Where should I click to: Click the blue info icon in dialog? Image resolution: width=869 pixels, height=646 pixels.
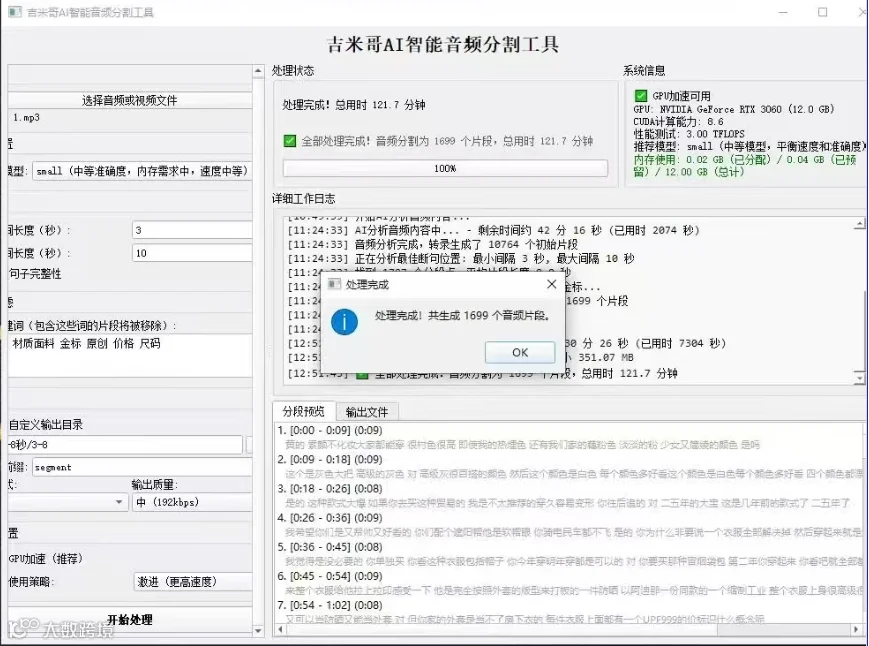tap(344, 322)
